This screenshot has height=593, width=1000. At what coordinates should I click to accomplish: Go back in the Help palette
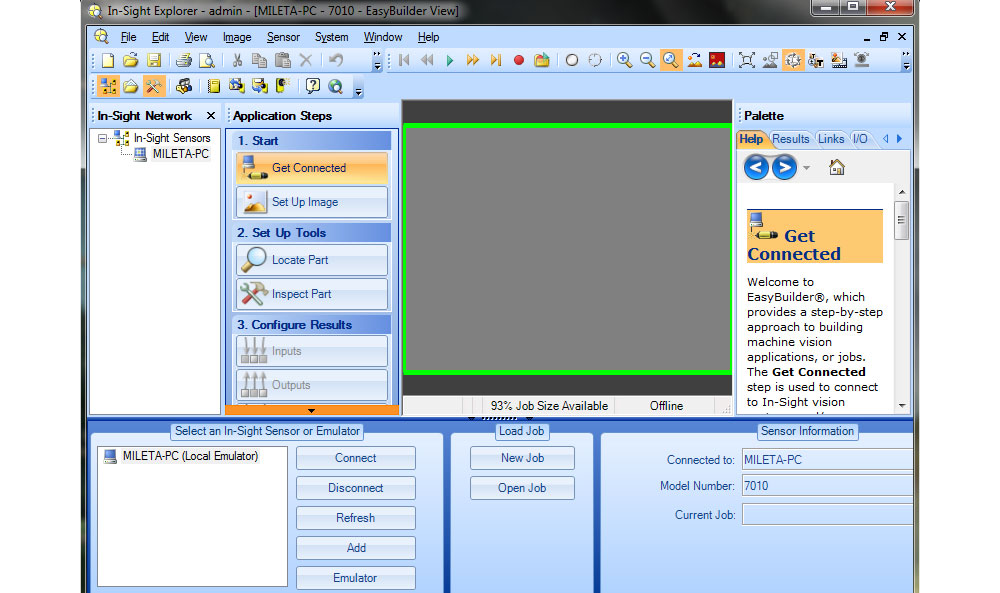(x=756, y=168)
